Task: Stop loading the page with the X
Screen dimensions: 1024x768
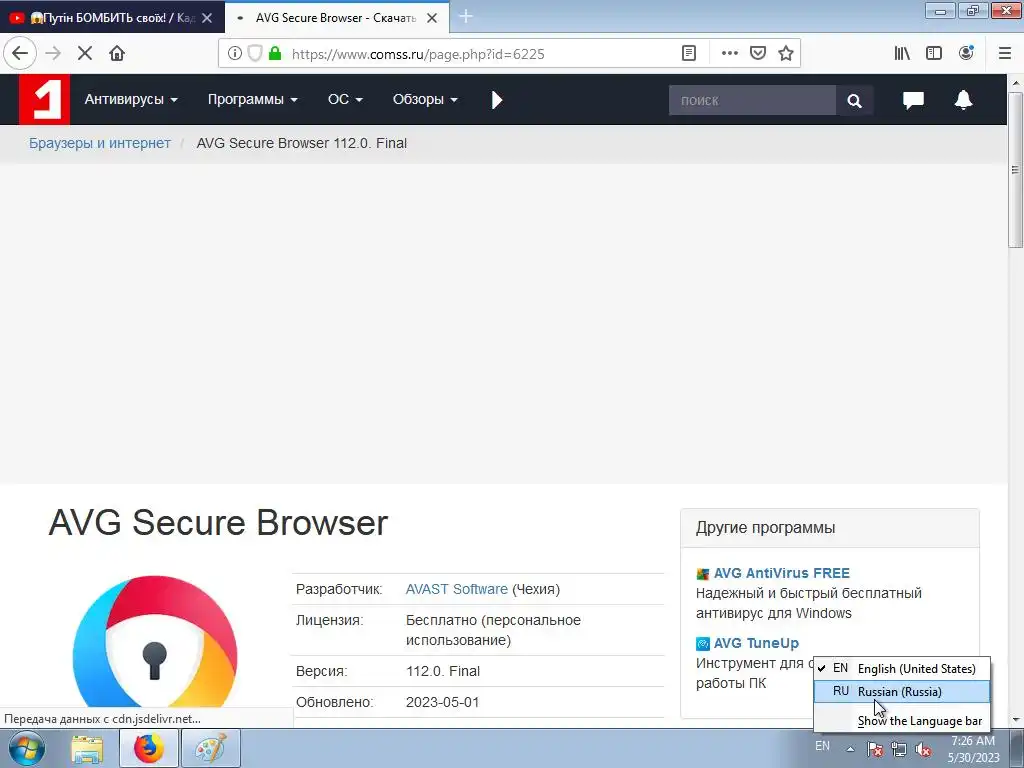Action: 85,54
